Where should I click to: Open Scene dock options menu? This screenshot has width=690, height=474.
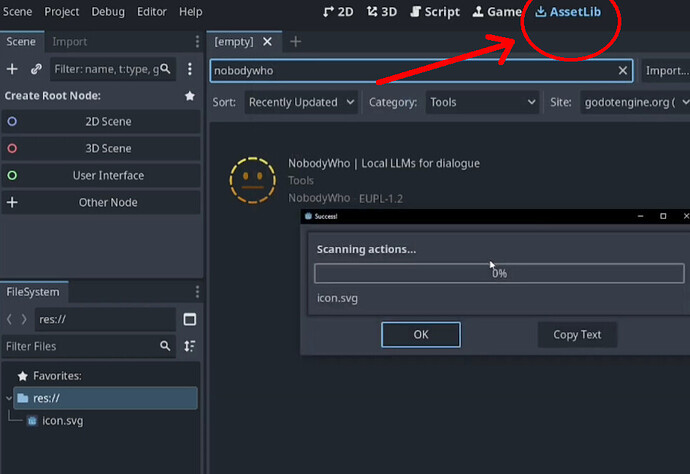197,42
